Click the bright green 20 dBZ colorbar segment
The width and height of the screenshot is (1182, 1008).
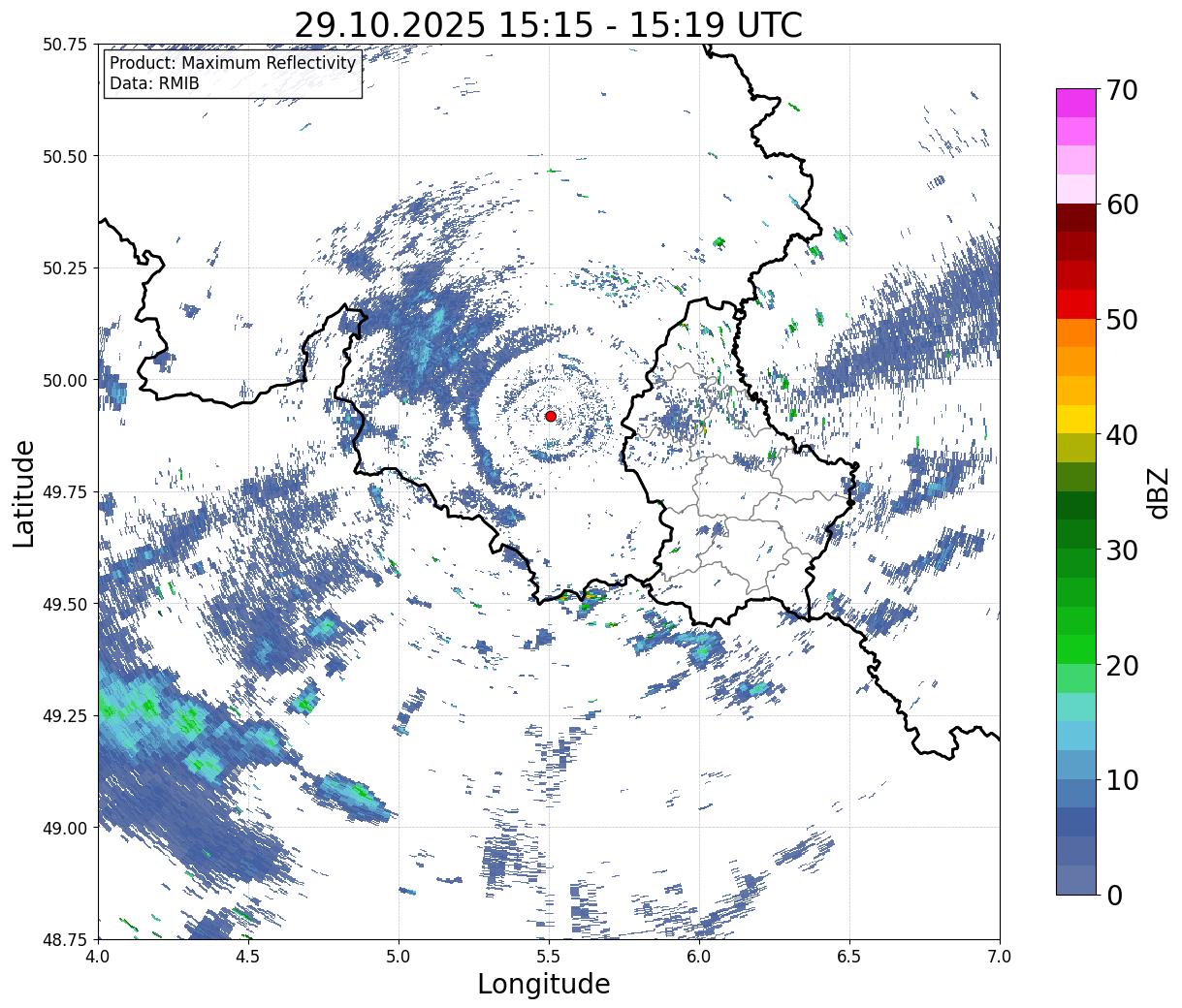click(x=1076, y=648)
